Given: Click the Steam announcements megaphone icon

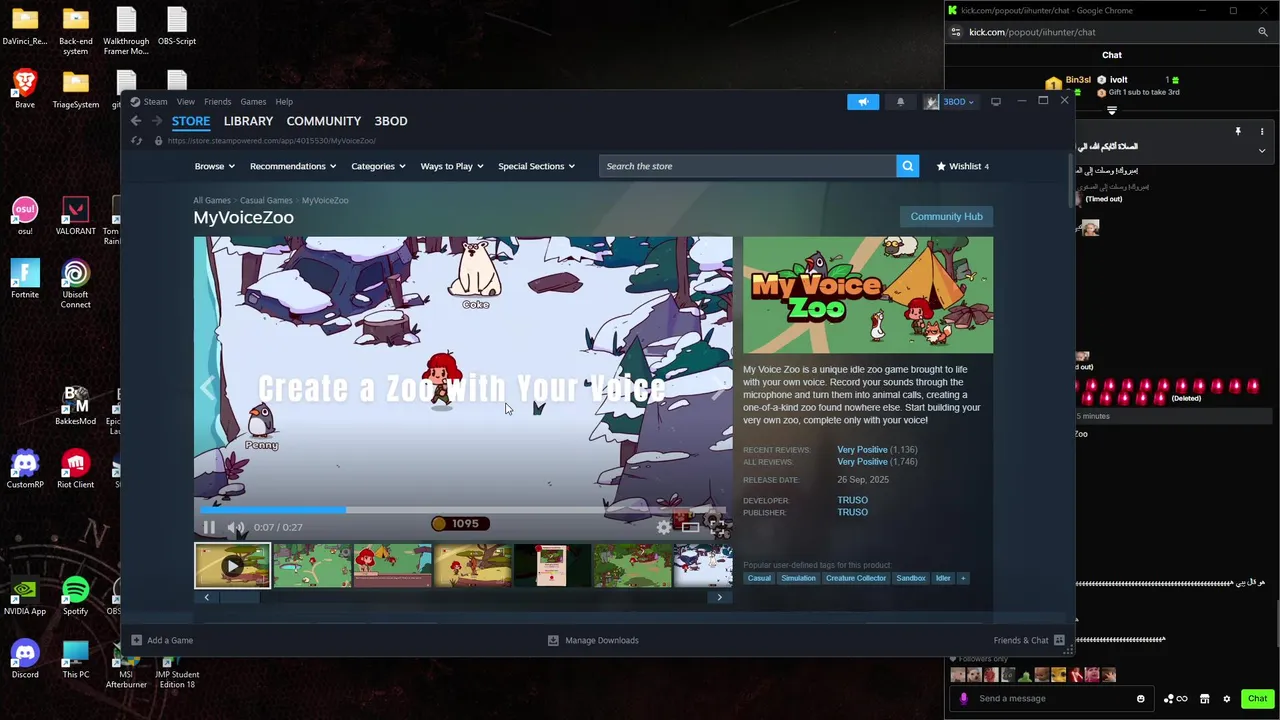Looking at the screenshot, I should [x=863, y=101].
